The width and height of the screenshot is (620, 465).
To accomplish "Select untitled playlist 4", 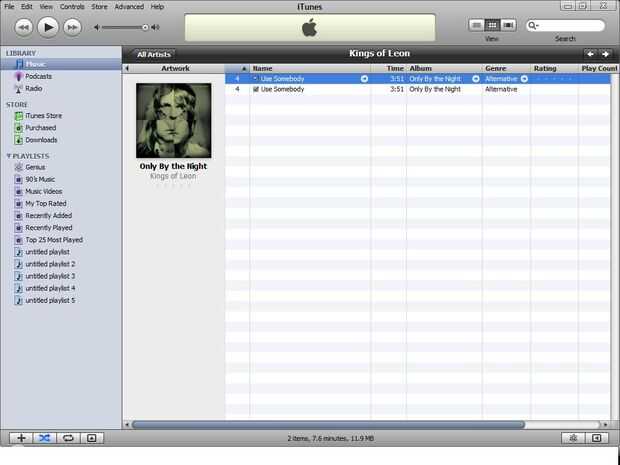I will pyautogui.click(x=50, y=288).
